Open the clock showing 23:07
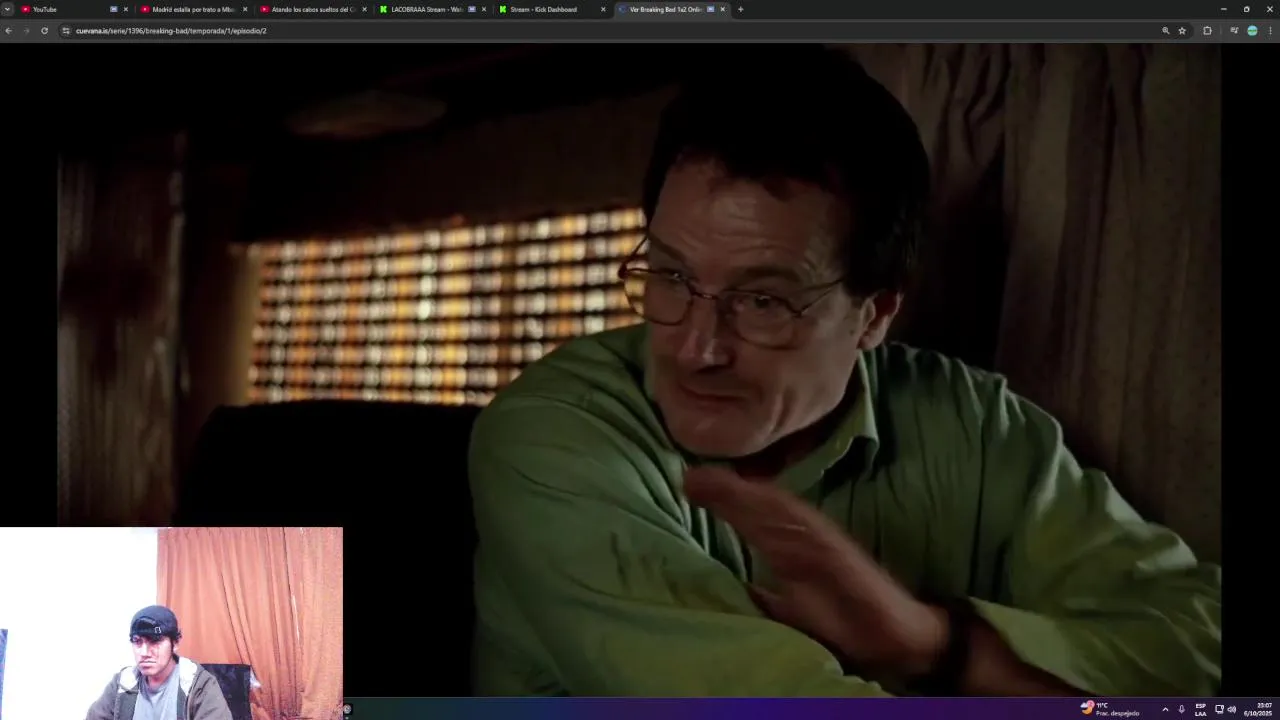This screenshot has height=720, width=1280. pos(1257,709)
